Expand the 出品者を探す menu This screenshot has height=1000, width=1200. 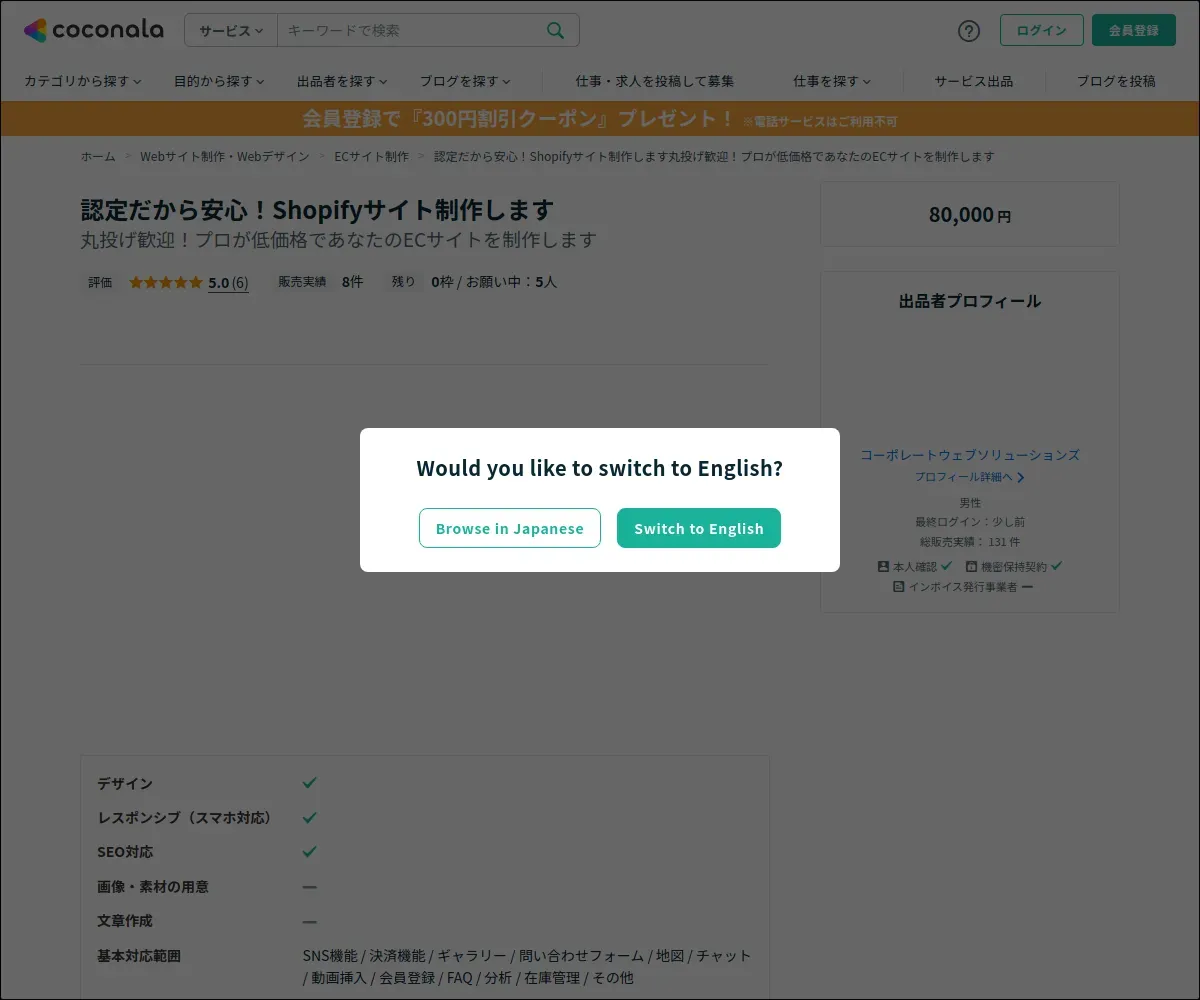tap(342, 81)
